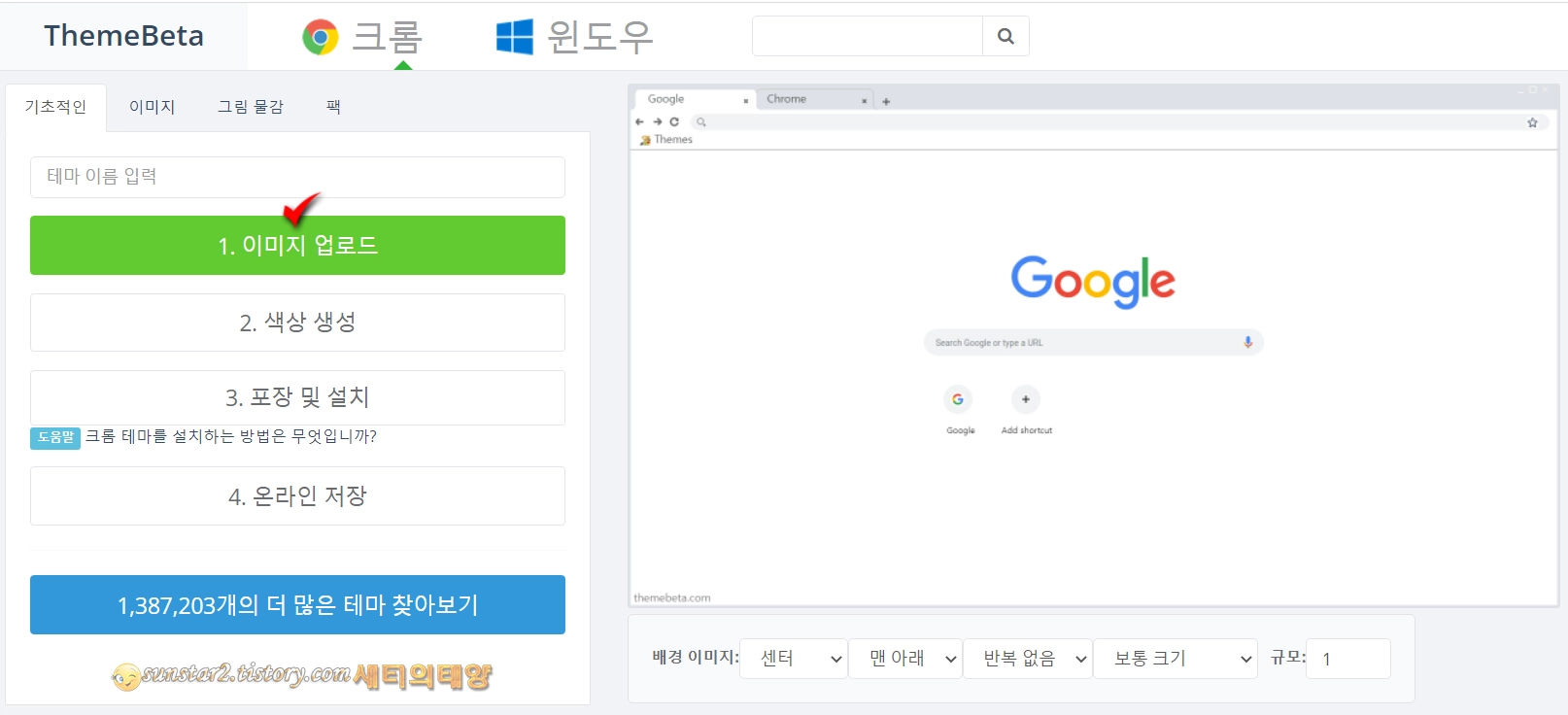Viewport: 1568px width, 715px height.
Task: Close the Chrome preview tab
Action: pyautogui.click(x=864, y=100)
